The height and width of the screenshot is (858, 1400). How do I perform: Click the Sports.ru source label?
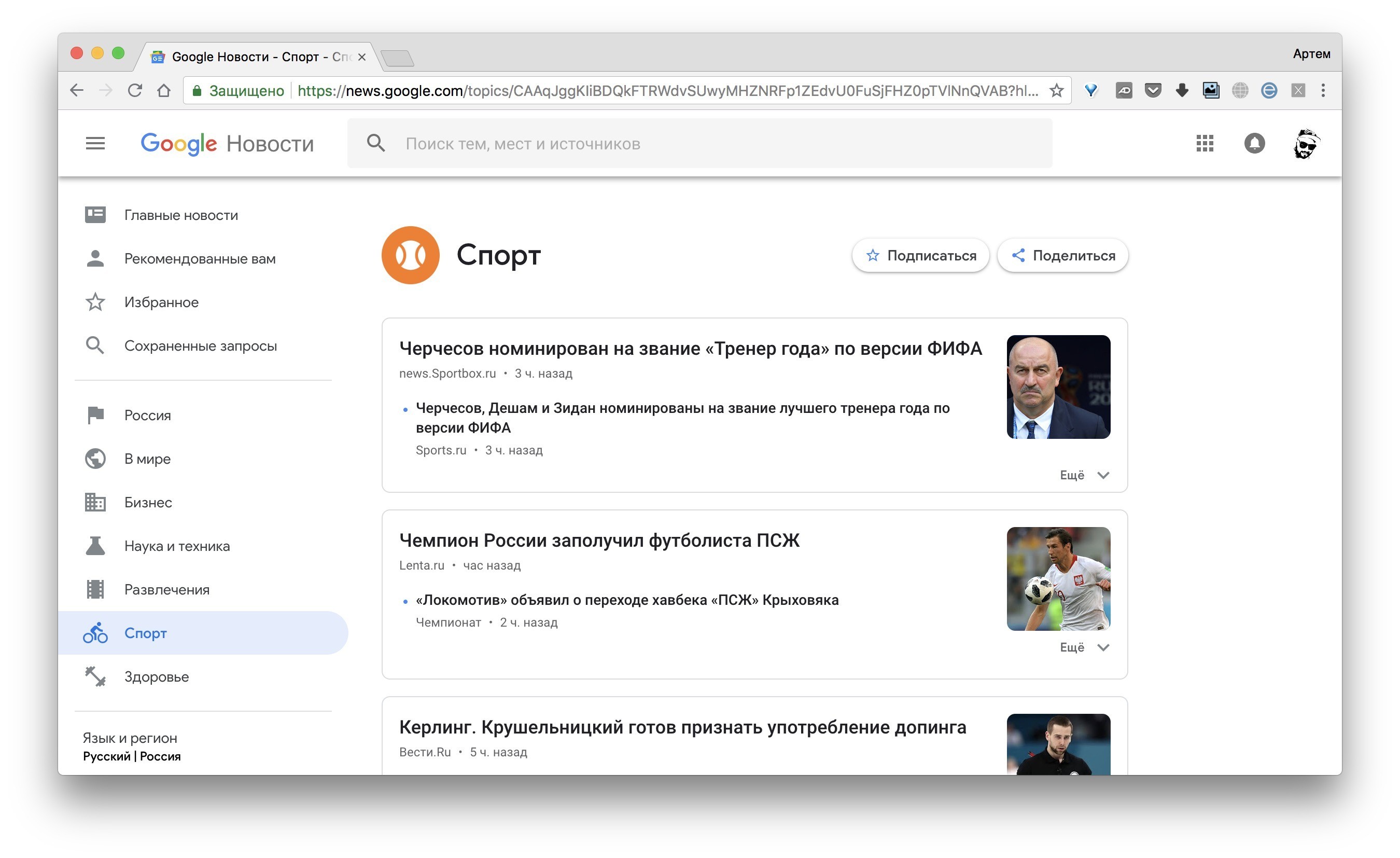[440, 450]
